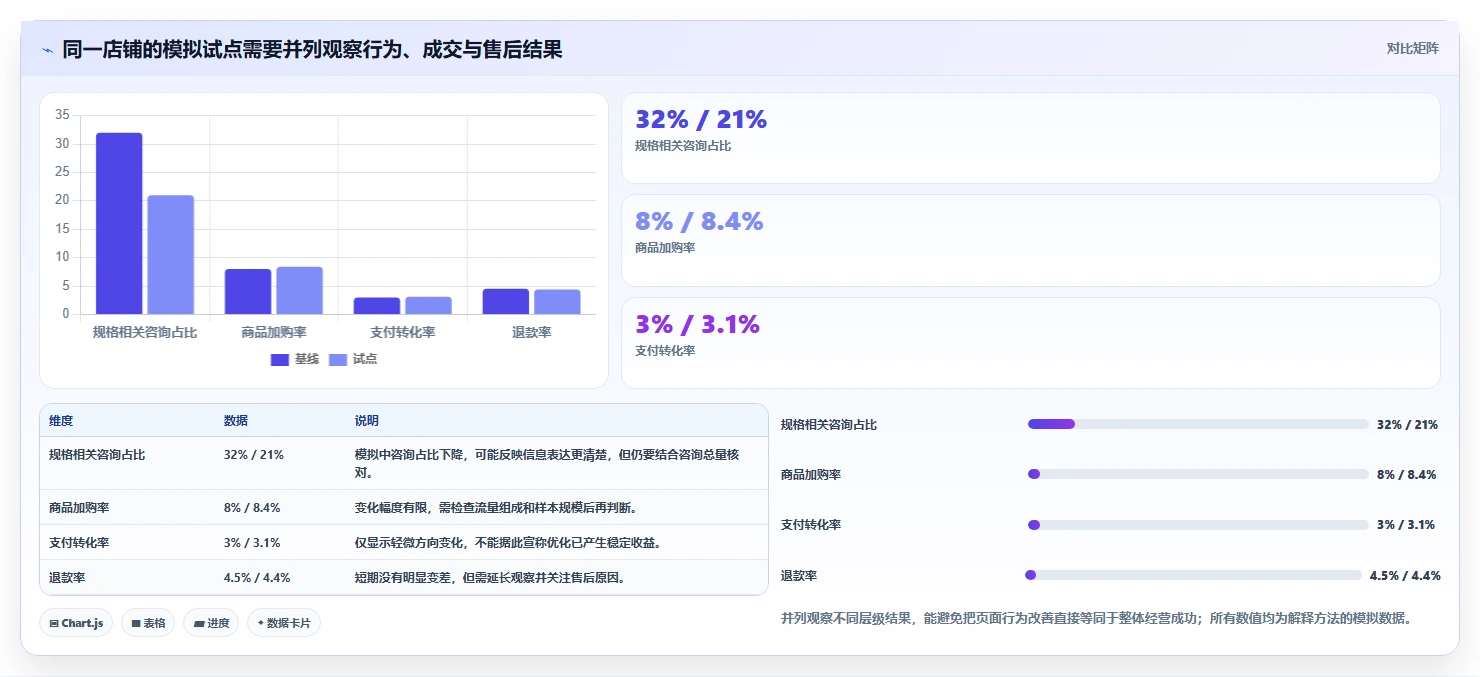1480x677 pixels.
Task: Click the 说明 table column header
Action: (367, 421)
